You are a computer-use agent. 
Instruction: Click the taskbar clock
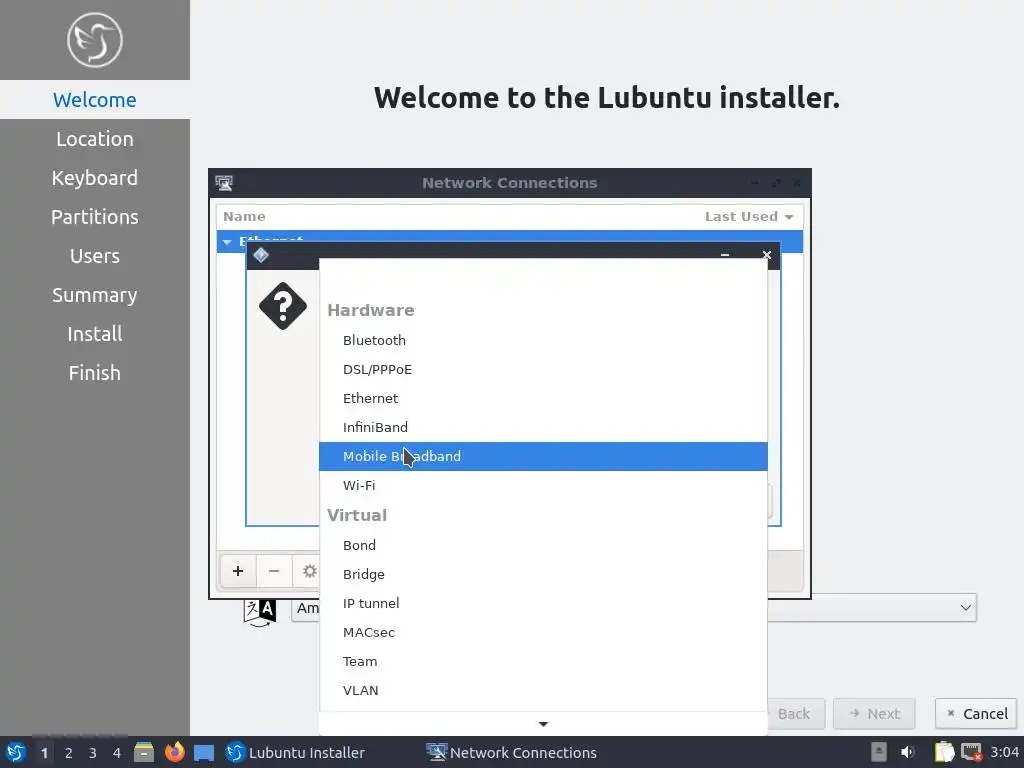pyautogui.click(x=1004, y=752)
